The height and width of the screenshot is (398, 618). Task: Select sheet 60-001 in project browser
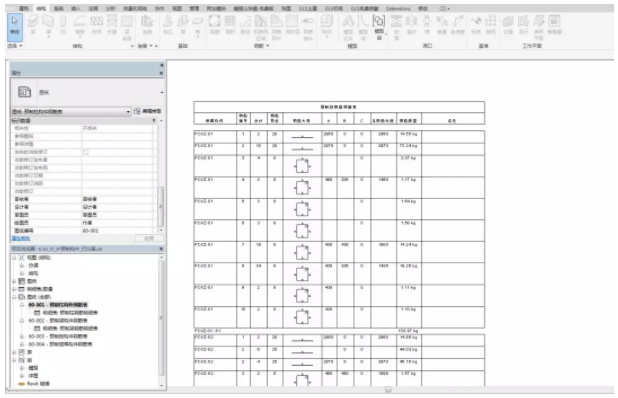tap(58, 305)
